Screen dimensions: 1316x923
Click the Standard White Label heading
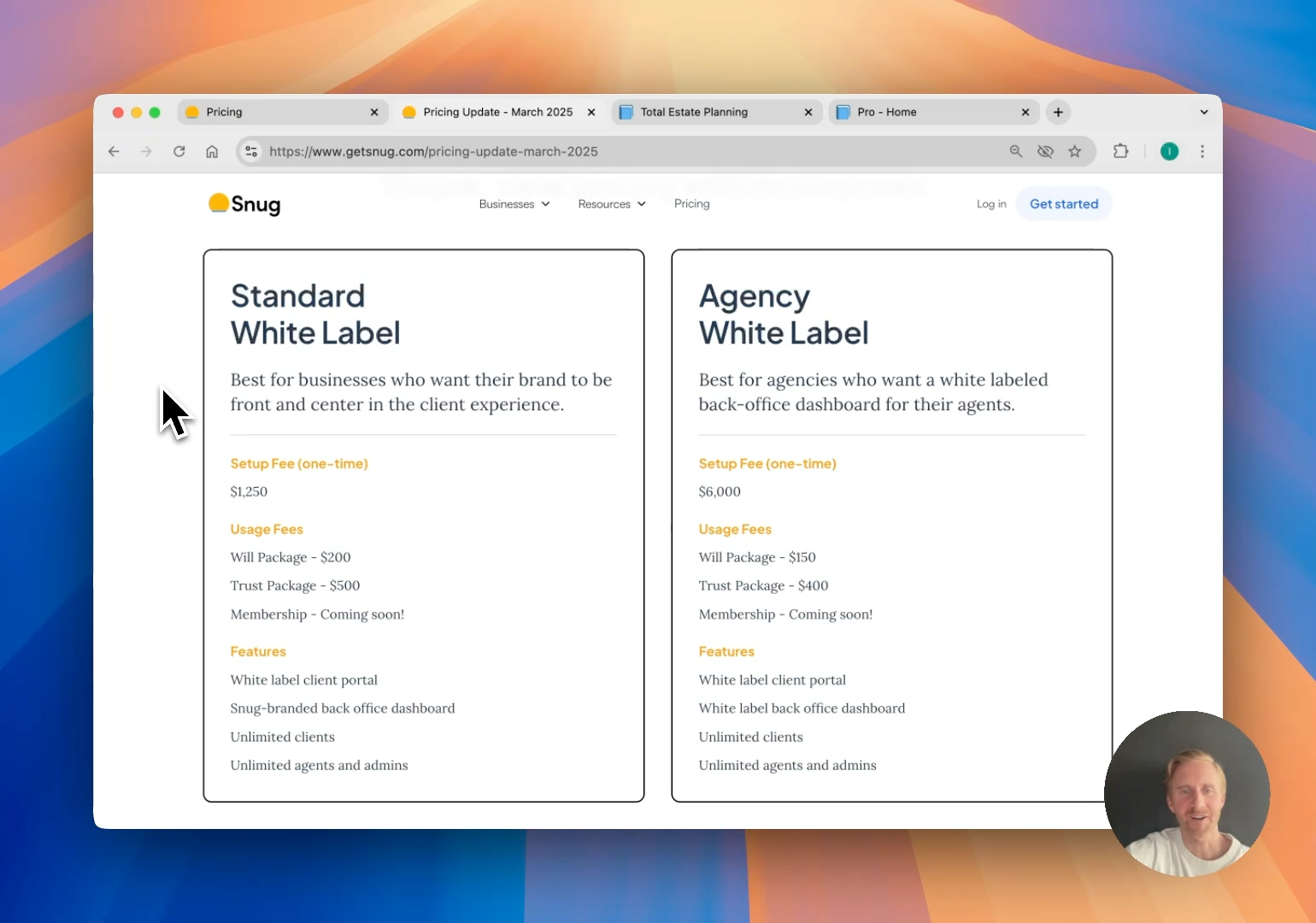point(315,315)
